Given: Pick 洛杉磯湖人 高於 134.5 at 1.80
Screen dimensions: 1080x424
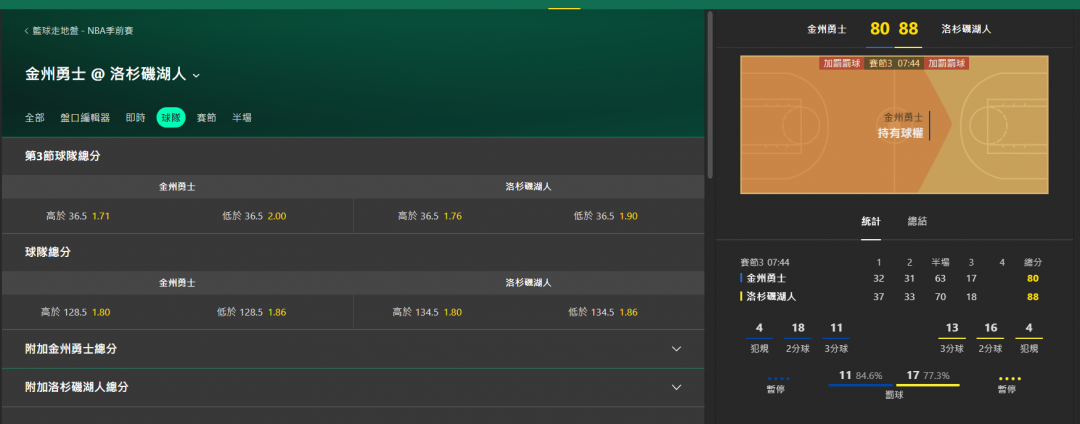Looking at the screenshot, I should (427, 312).
